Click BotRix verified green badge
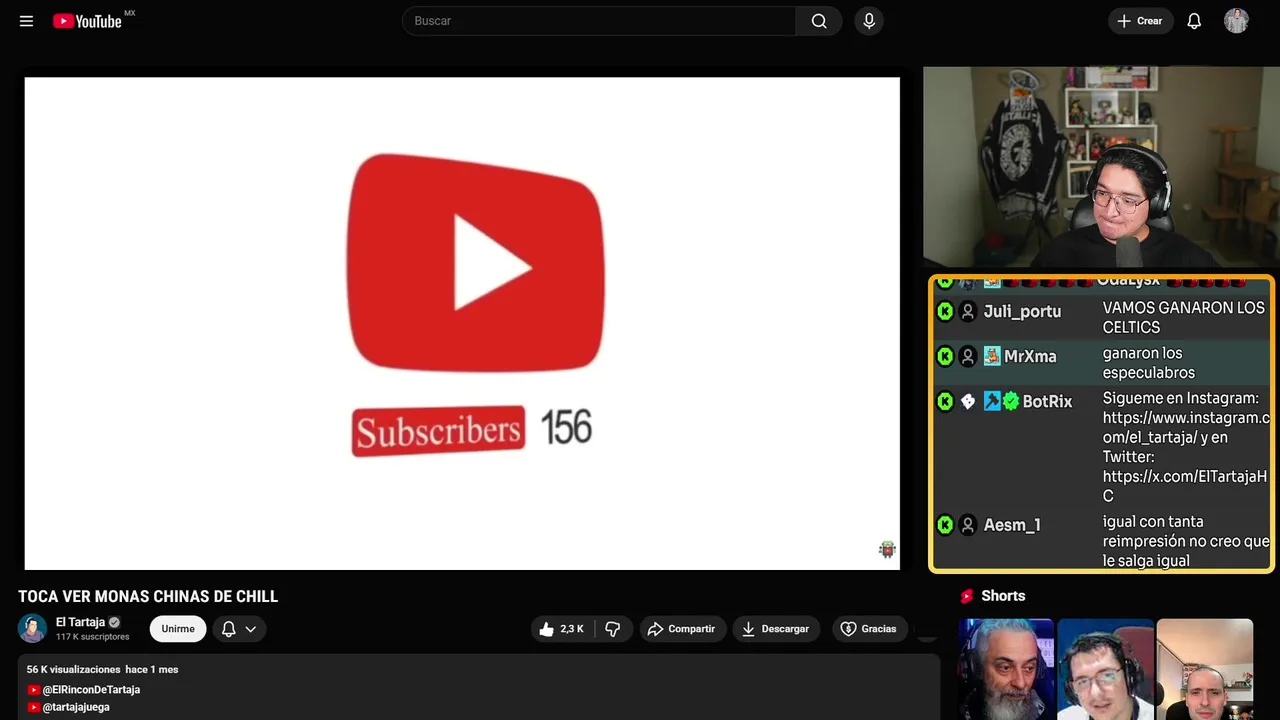Screen dimensions: 1280x720 [1011, 401]
